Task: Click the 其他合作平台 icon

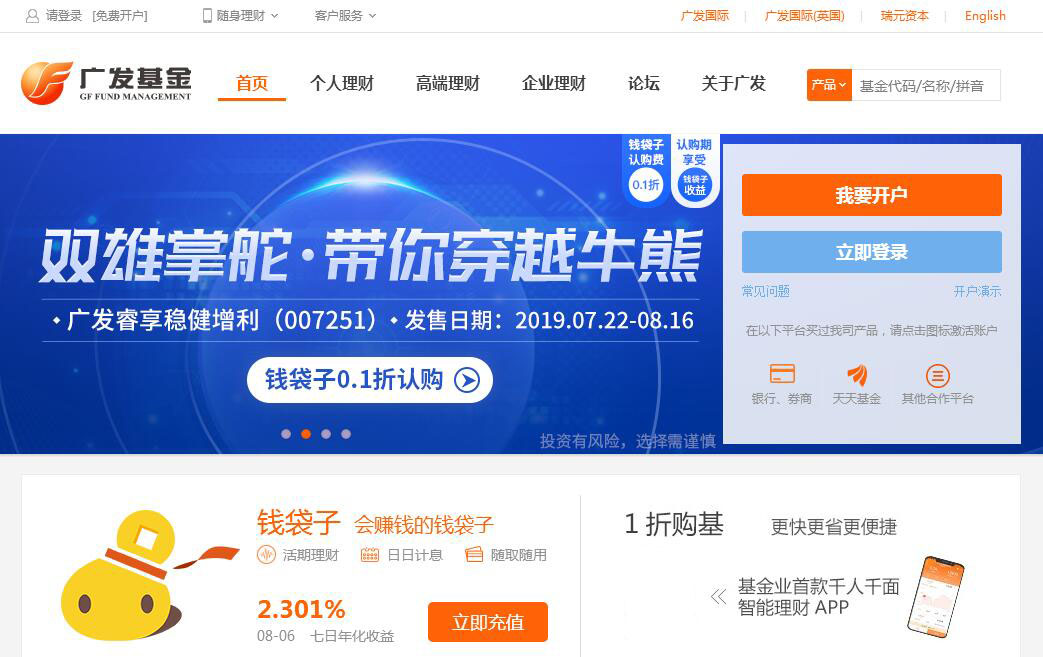Action: coord(937,376)
